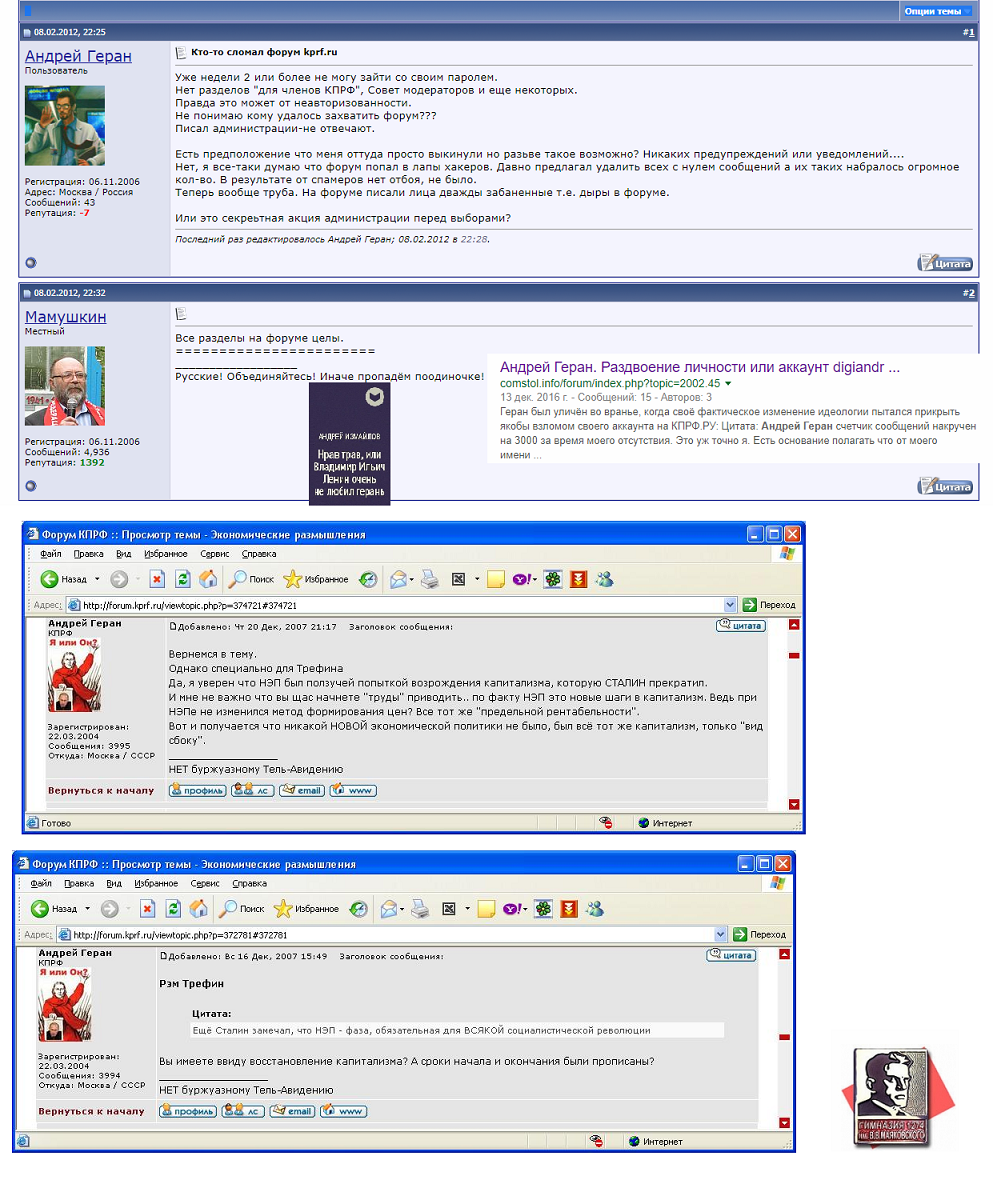The height and width of the screenshot is (1188, 993).
Task: Expand the Опции темы dropdown
Action: pyautogui.click(x=937, y=11)
